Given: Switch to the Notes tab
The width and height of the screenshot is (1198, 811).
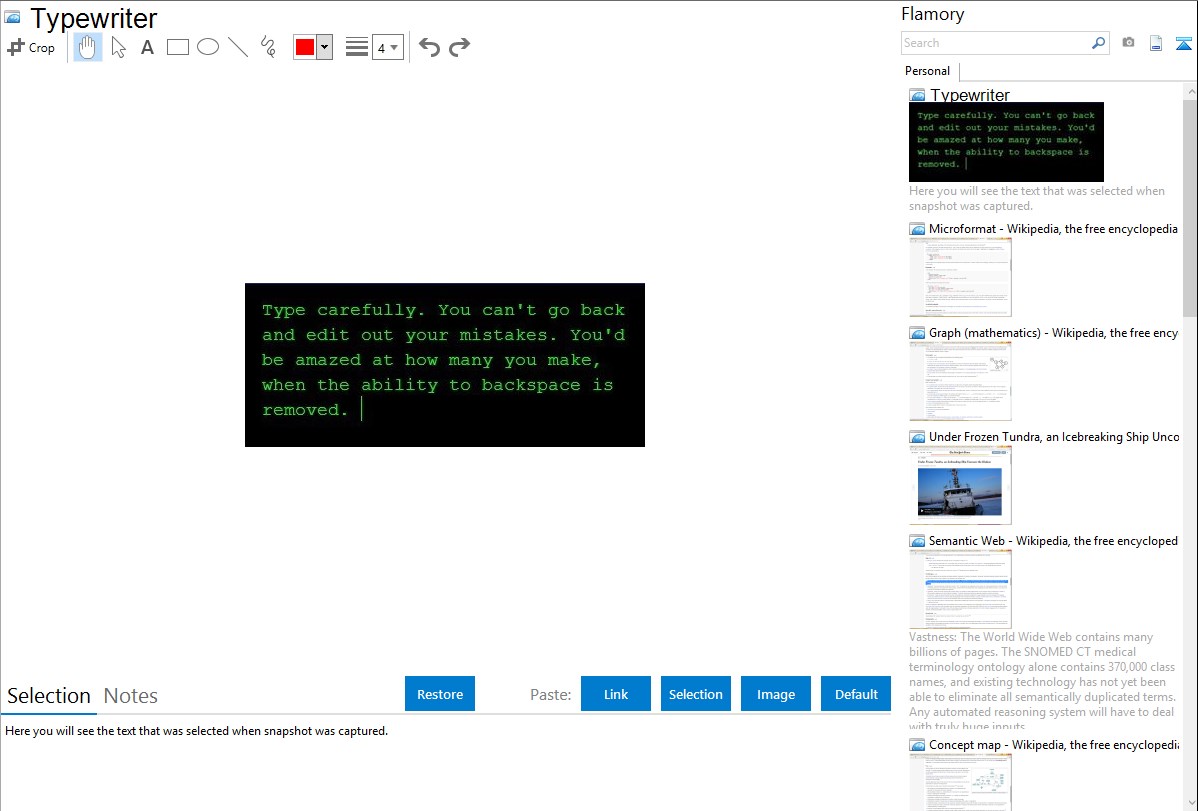Looking at the screenshot, I should [x=131, y=696].
